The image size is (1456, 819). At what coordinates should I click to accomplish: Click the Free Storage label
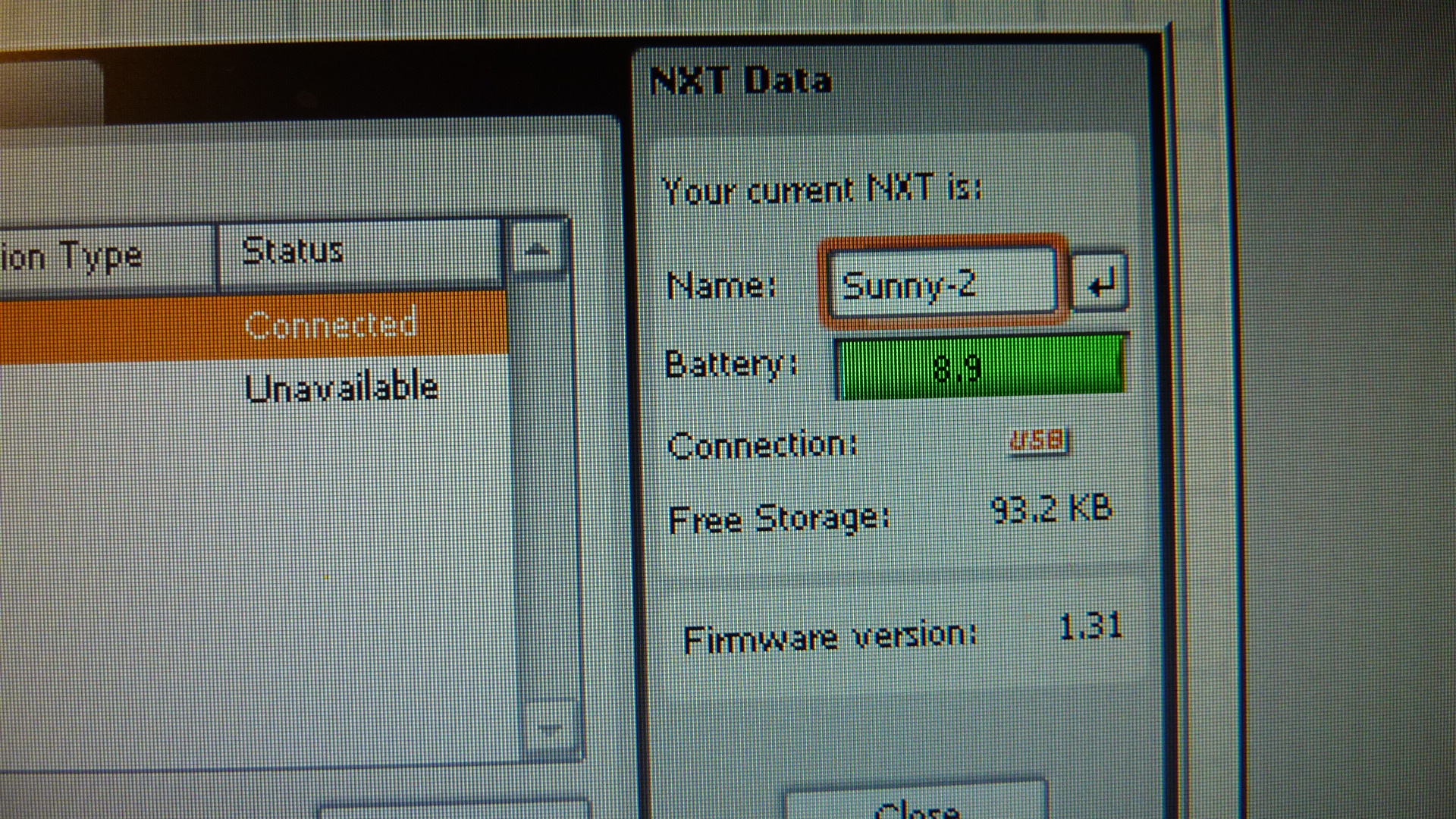click(778, 520)
